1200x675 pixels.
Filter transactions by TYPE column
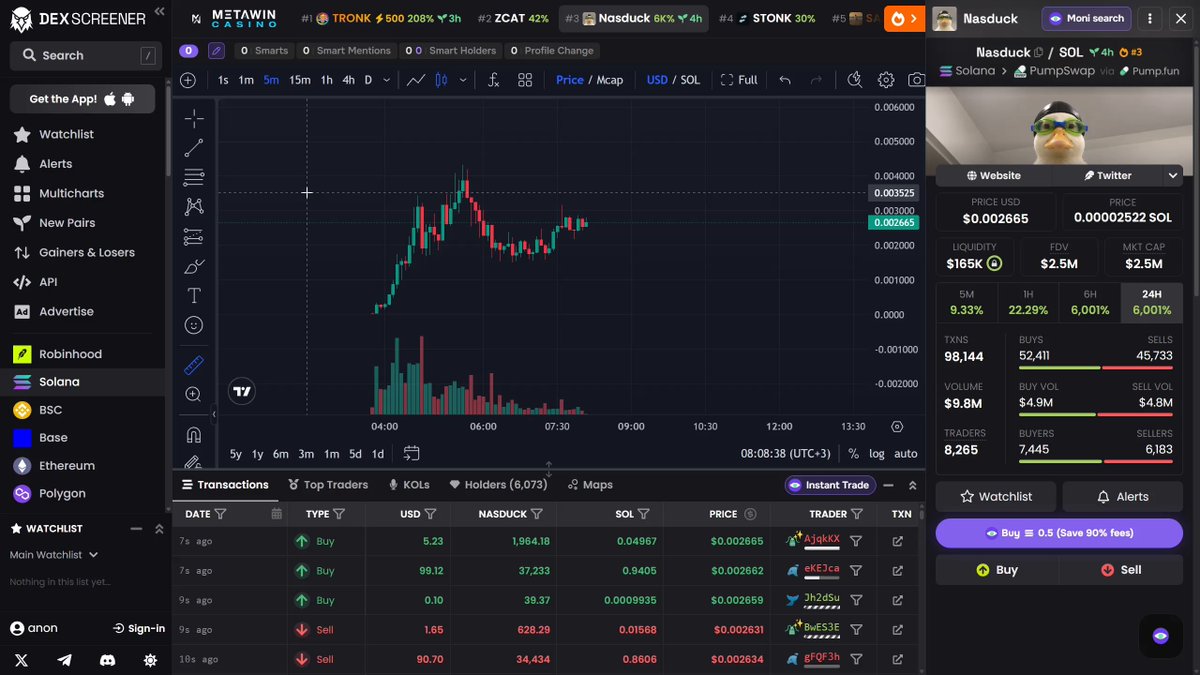(339, 514)
